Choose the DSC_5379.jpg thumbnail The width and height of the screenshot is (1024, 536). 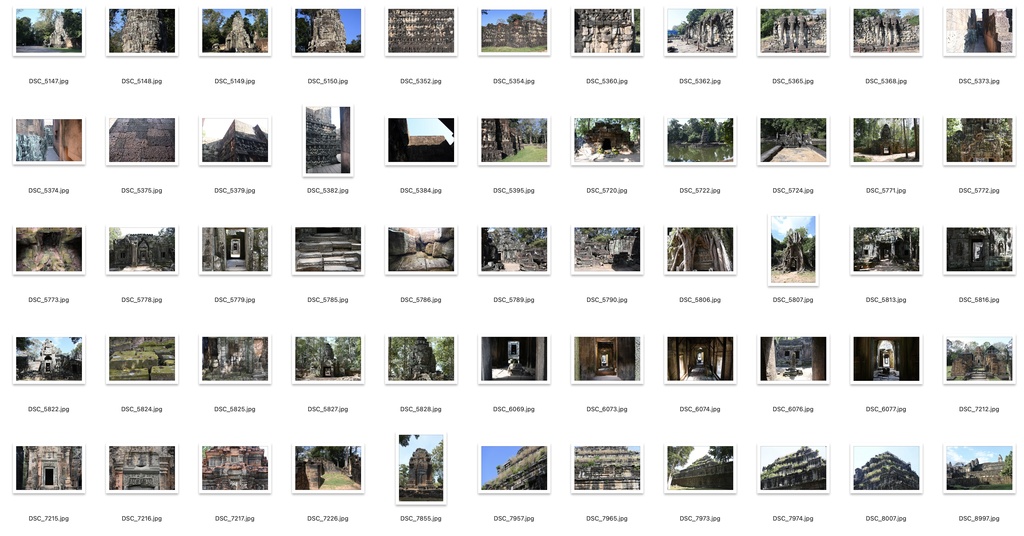pos(235,140)
